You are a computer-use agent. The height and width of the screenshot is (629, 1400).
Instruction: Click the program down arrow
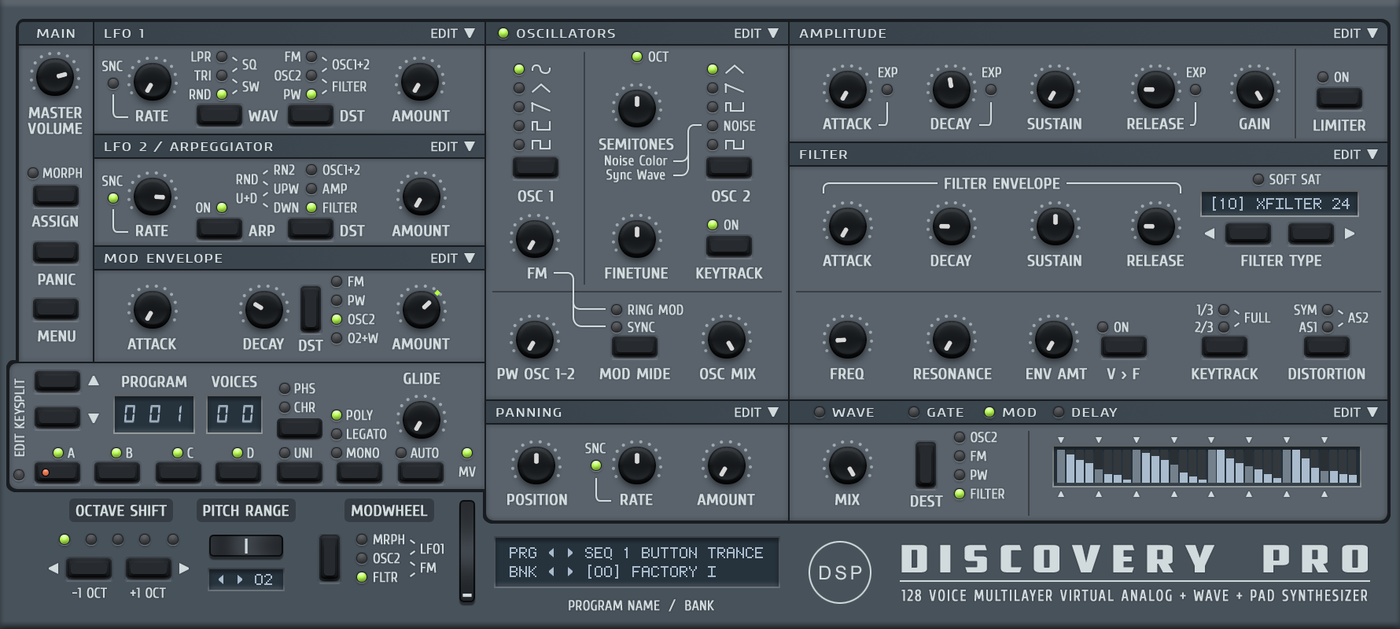point(94,417)
